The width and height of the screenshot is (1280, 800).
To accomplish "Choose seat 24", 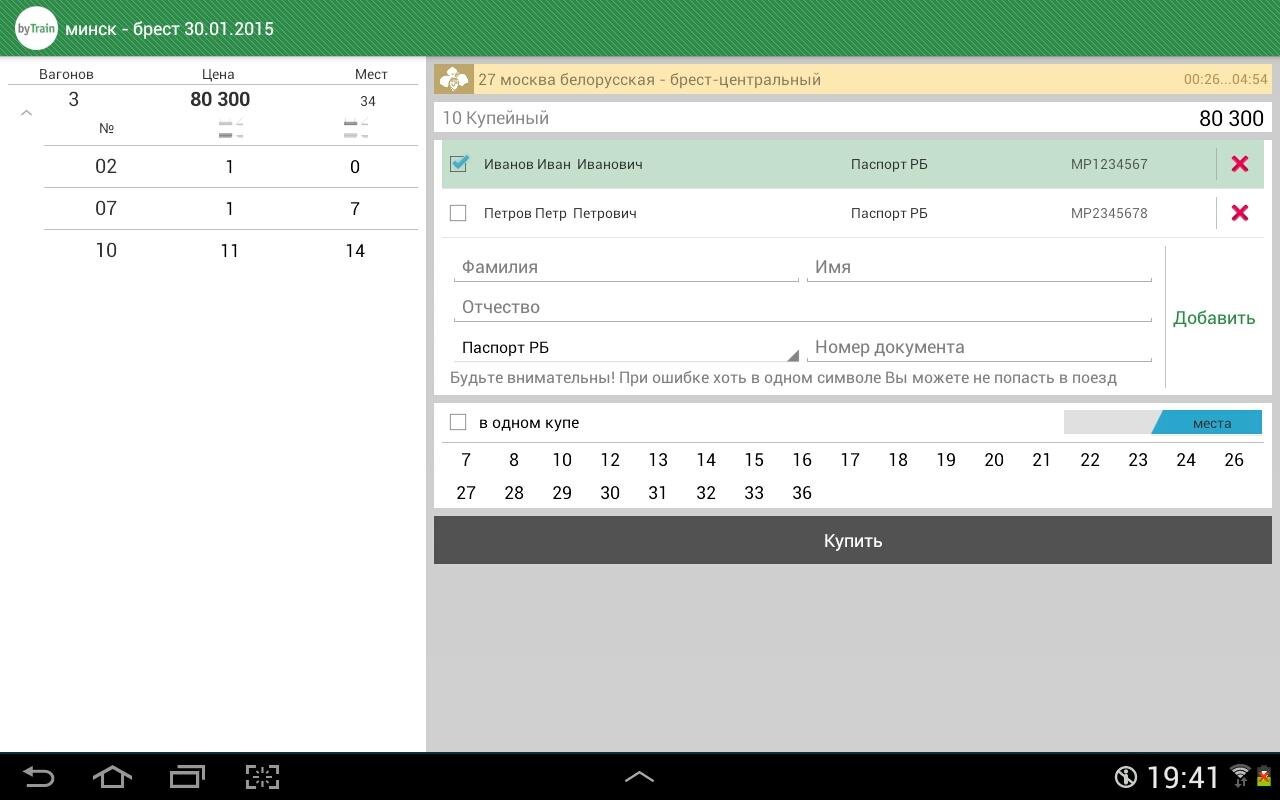I will click(1186, 460).
